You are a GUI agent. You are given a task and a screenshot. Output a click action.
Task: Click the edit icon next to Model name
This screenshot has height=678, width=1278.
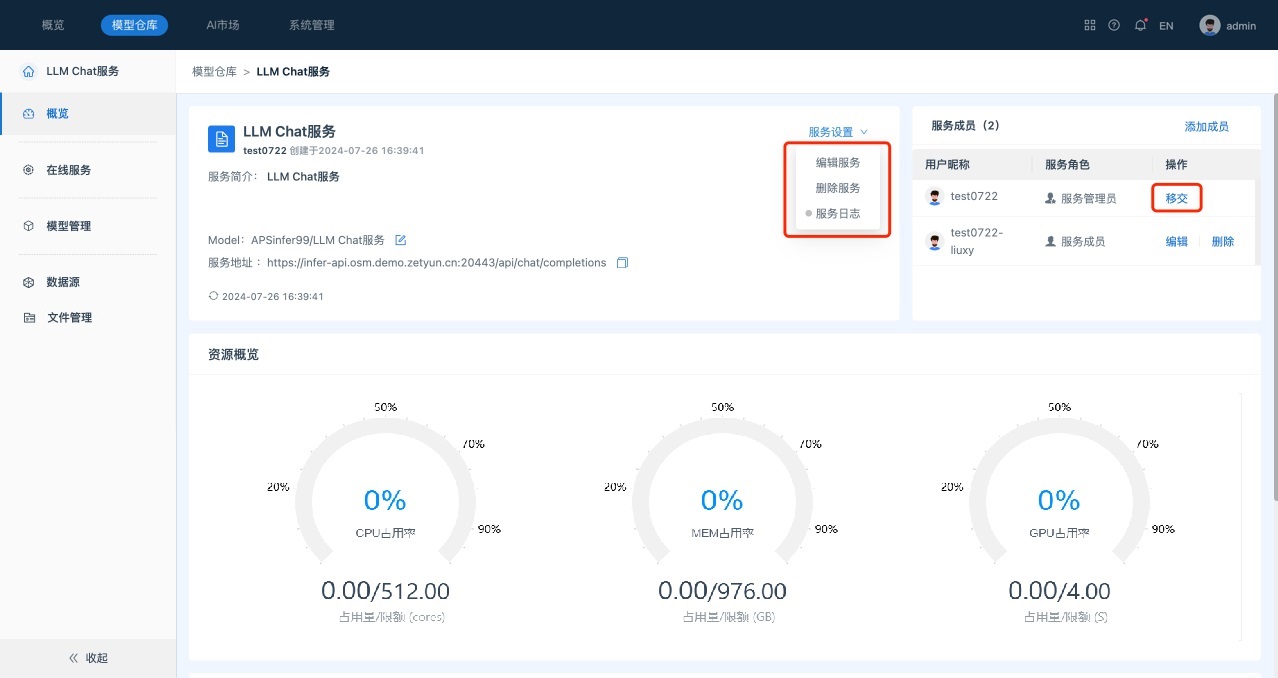pos(401,240)
